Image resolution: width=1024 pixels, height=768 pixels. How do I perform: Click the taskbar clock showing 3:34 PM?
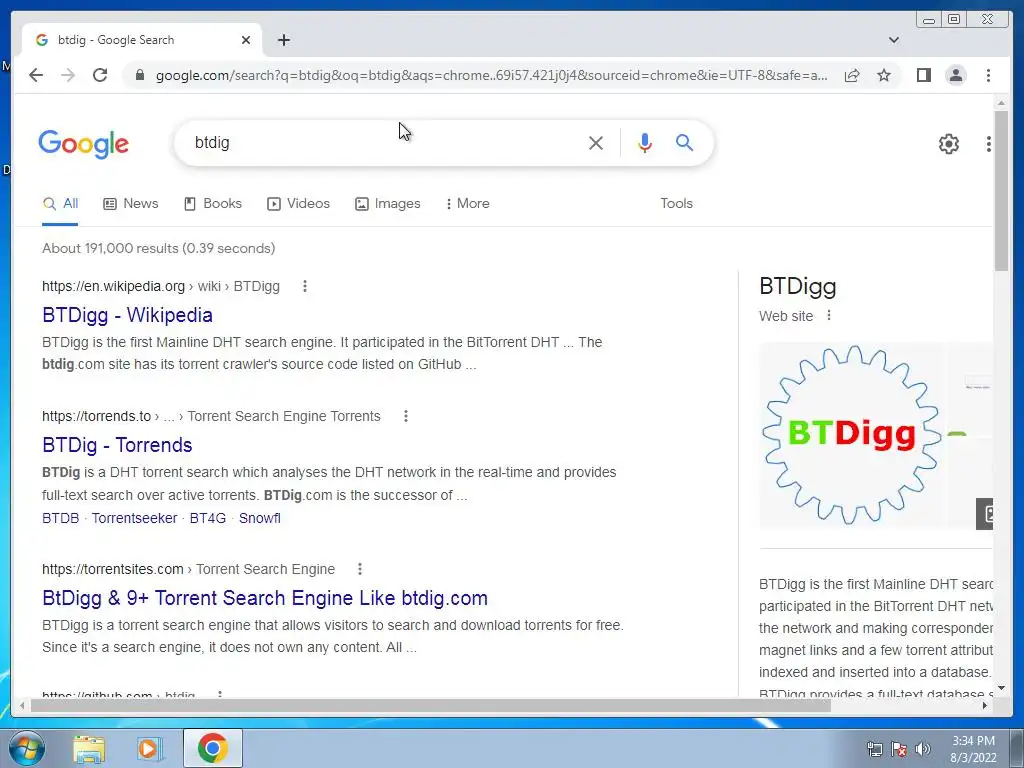click(x=973, y=749)
